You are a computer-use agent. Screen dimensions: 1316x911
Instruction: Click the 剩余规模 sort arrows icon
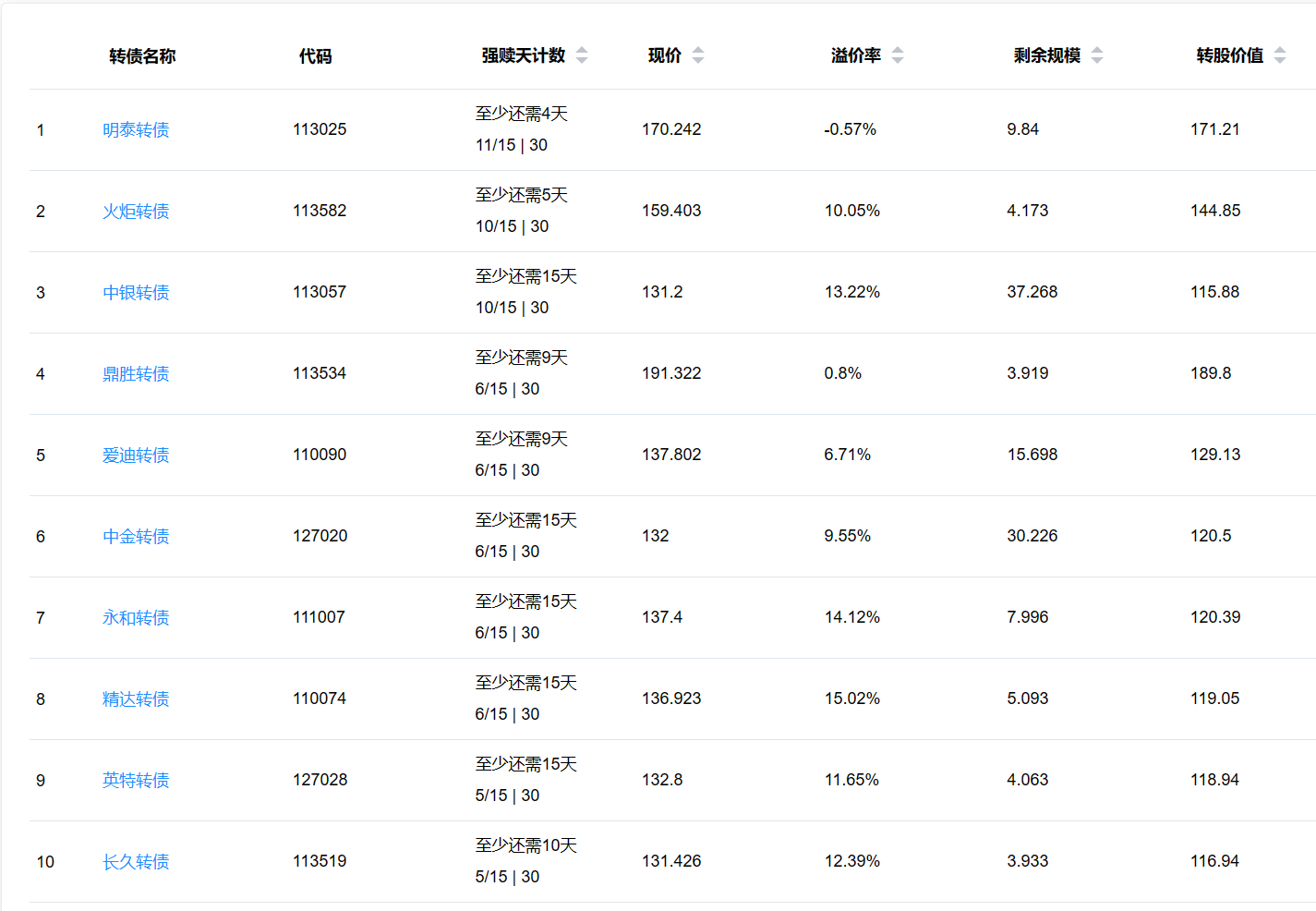coord(1097,55)
